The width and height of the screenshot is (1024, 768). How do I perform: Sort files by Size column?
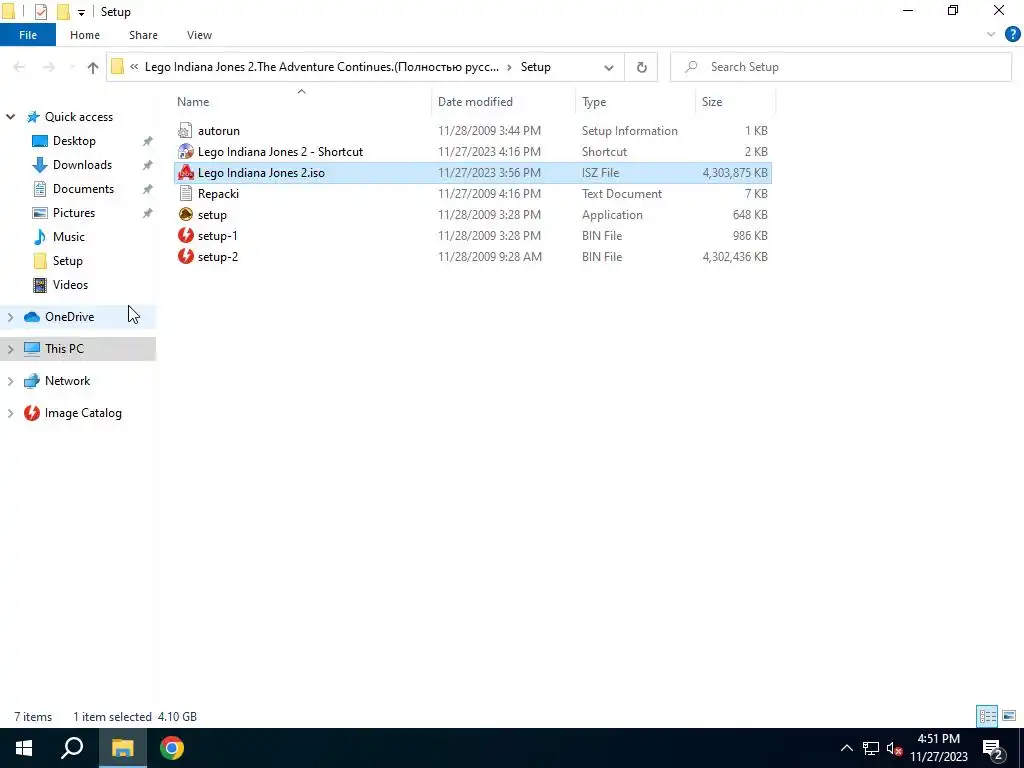[x=735, y=102]
